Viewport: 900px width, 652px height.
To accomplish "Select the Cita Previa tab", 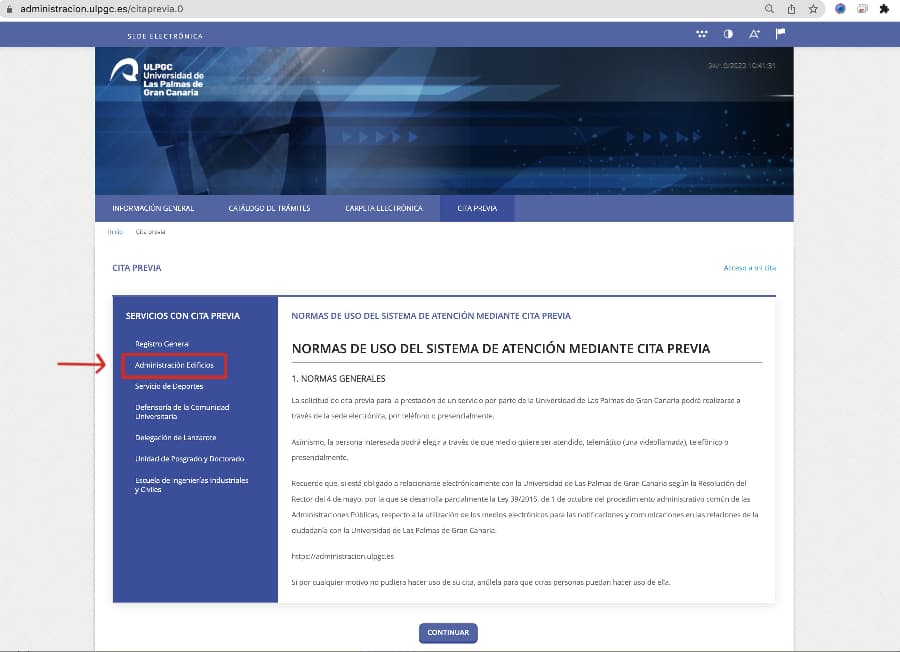I will [x=477, y=208].
